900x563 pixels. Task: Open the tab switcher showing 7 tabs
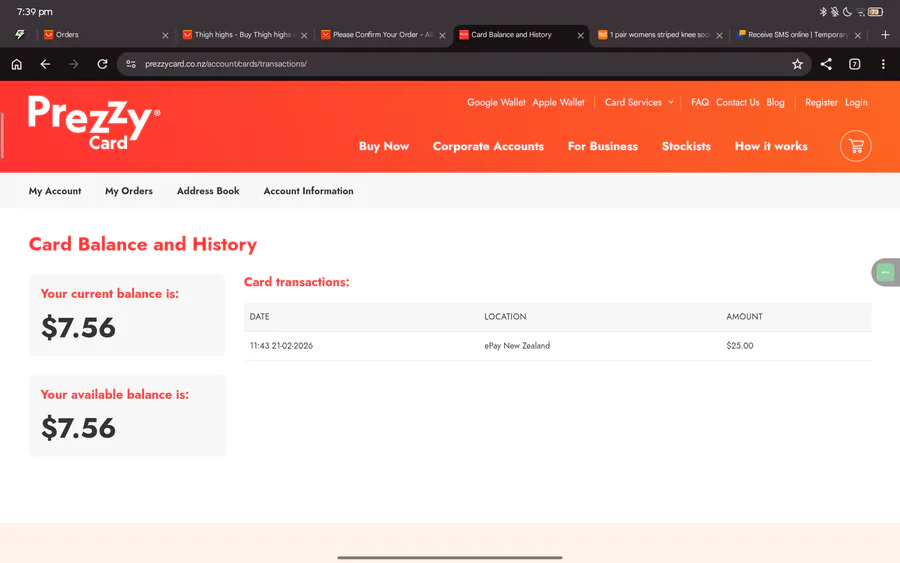(855, 64)
